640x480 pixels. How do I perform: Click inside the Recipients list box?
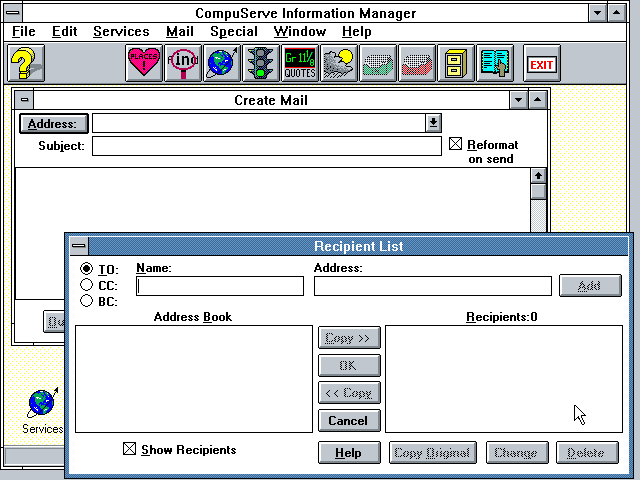pos(504,379)
